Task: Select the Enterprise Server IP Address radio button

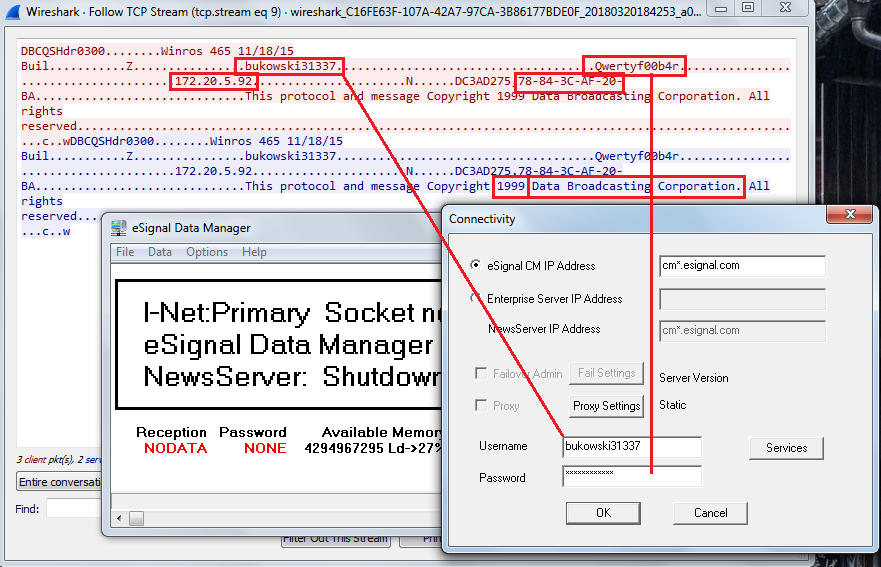Action: tap(475, 298)
